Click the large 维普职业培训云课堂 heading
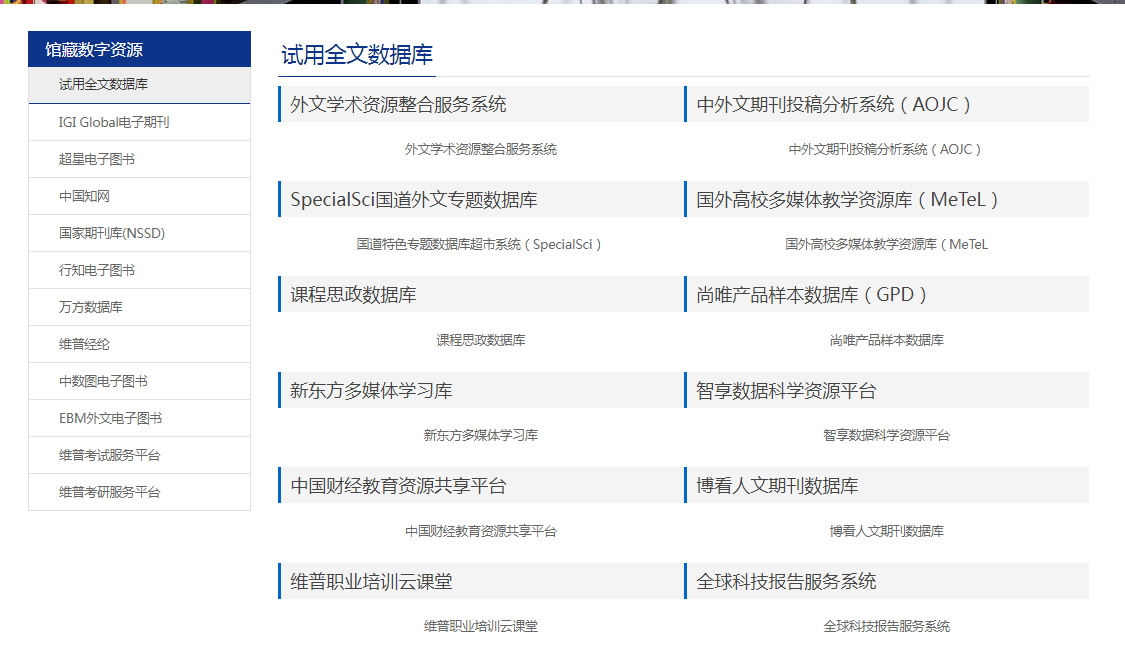This screenshot has height=652, width=1125. [371, 582]
